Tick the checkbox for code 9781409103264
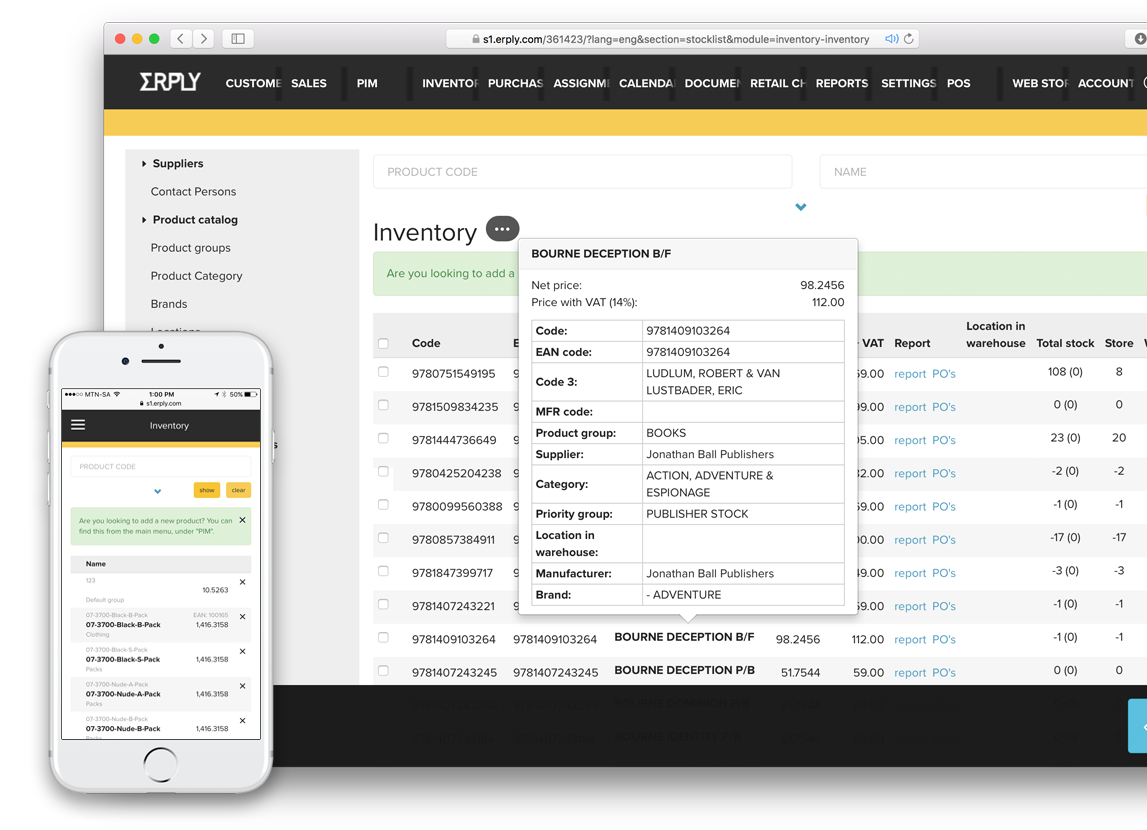The height and width of the screenshot is (830, 1147). tap(383, 637)
